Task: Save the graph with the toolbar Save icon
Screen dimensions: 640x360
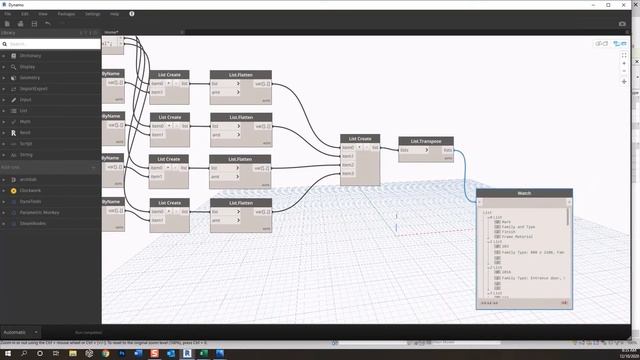Action: point(34,24)
